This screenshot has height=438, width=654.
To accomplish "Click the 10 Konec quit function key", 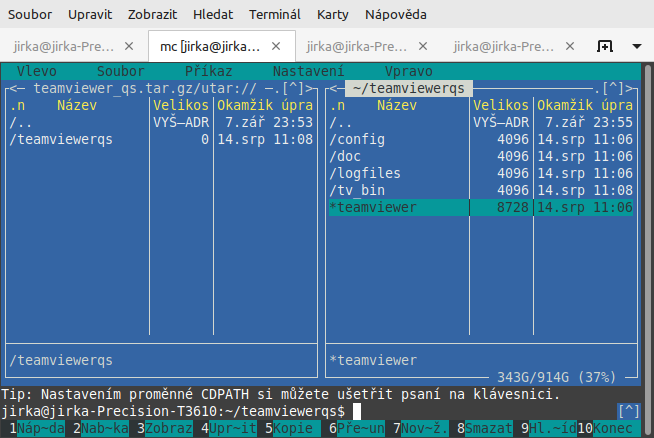I will [609, 428].
